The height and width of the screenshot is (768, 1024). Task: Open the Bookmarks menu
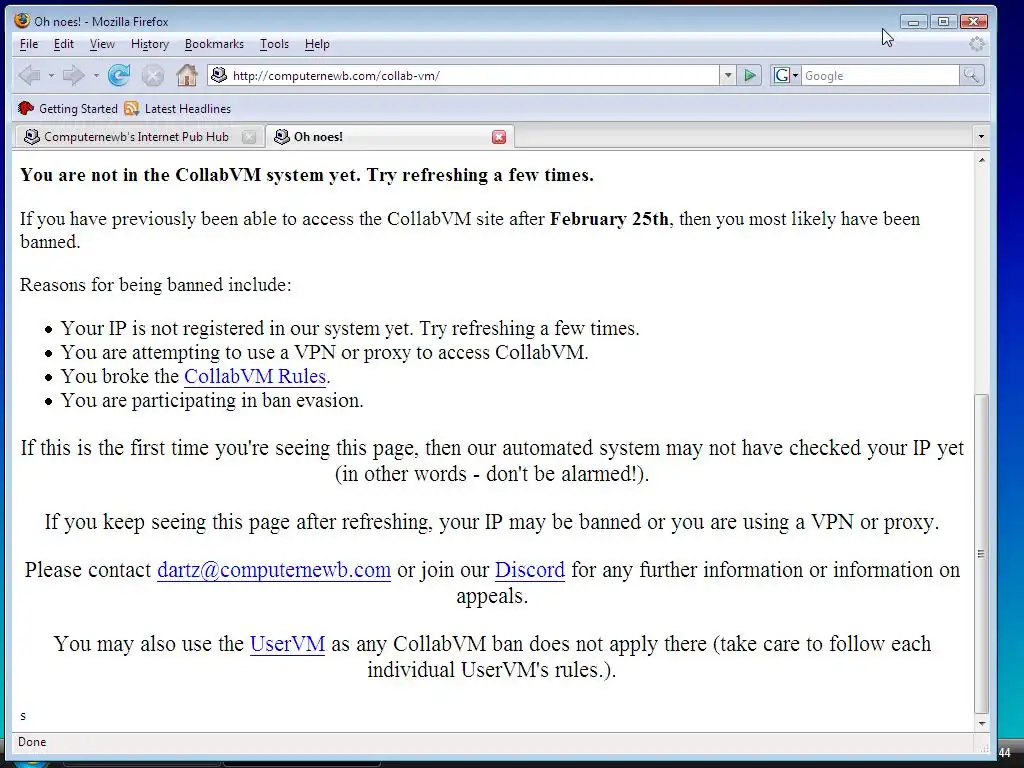214,44
